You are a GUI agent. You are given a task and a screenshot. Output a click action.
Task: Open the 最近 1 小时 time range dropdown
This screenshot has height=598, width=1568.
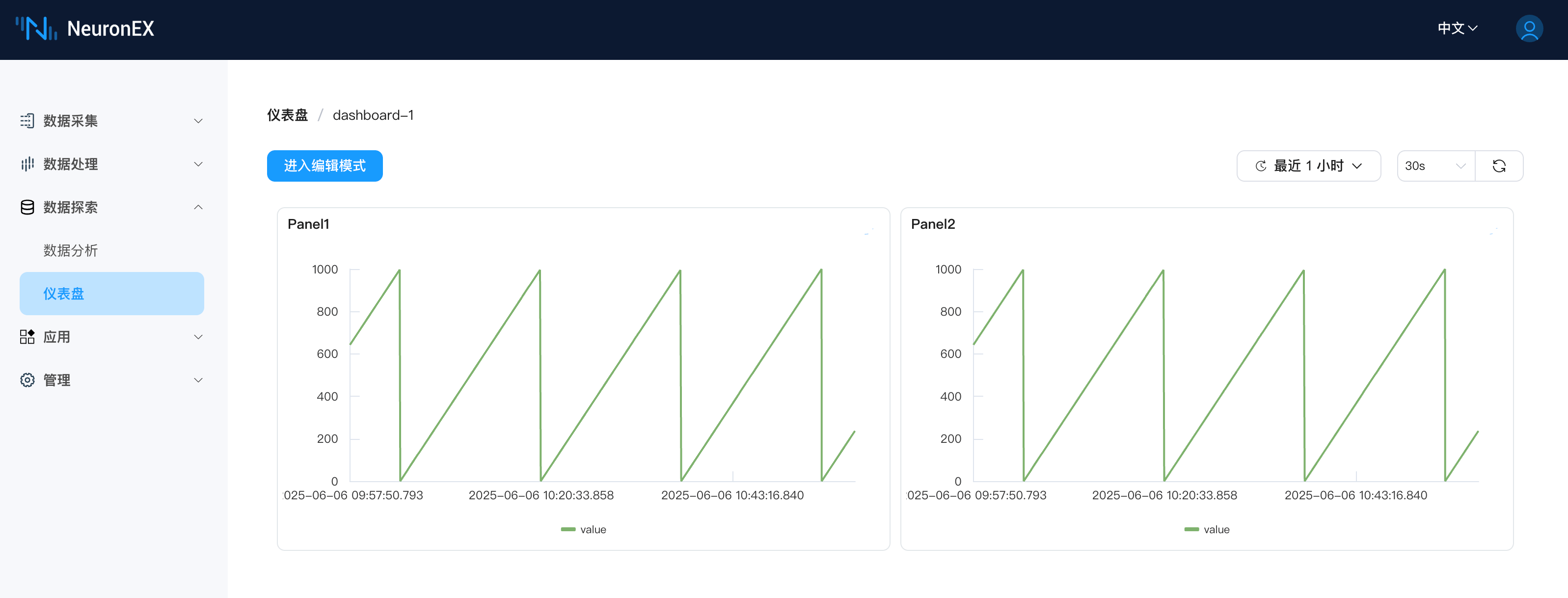(1308, 165)
